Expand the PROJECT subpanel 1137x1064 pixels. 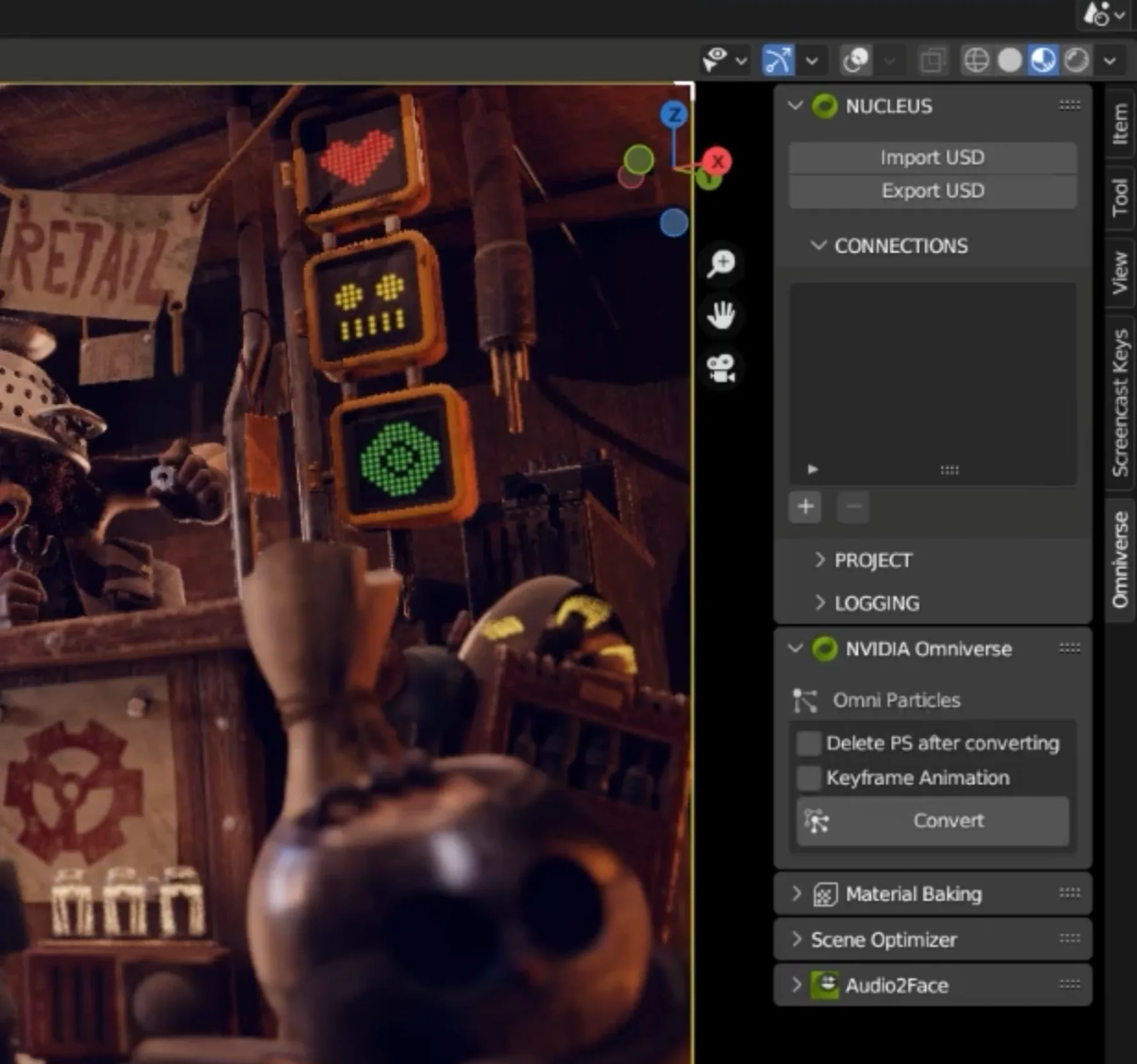pyautogui.click(x=819, y=560)
